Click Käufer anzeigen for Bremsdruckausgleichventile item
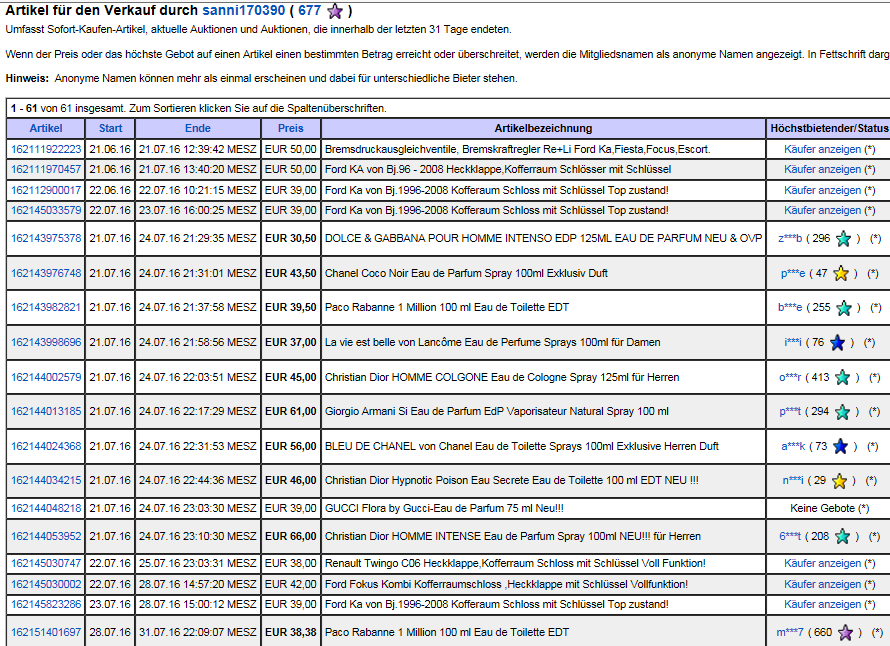 [x=822, y=149]
